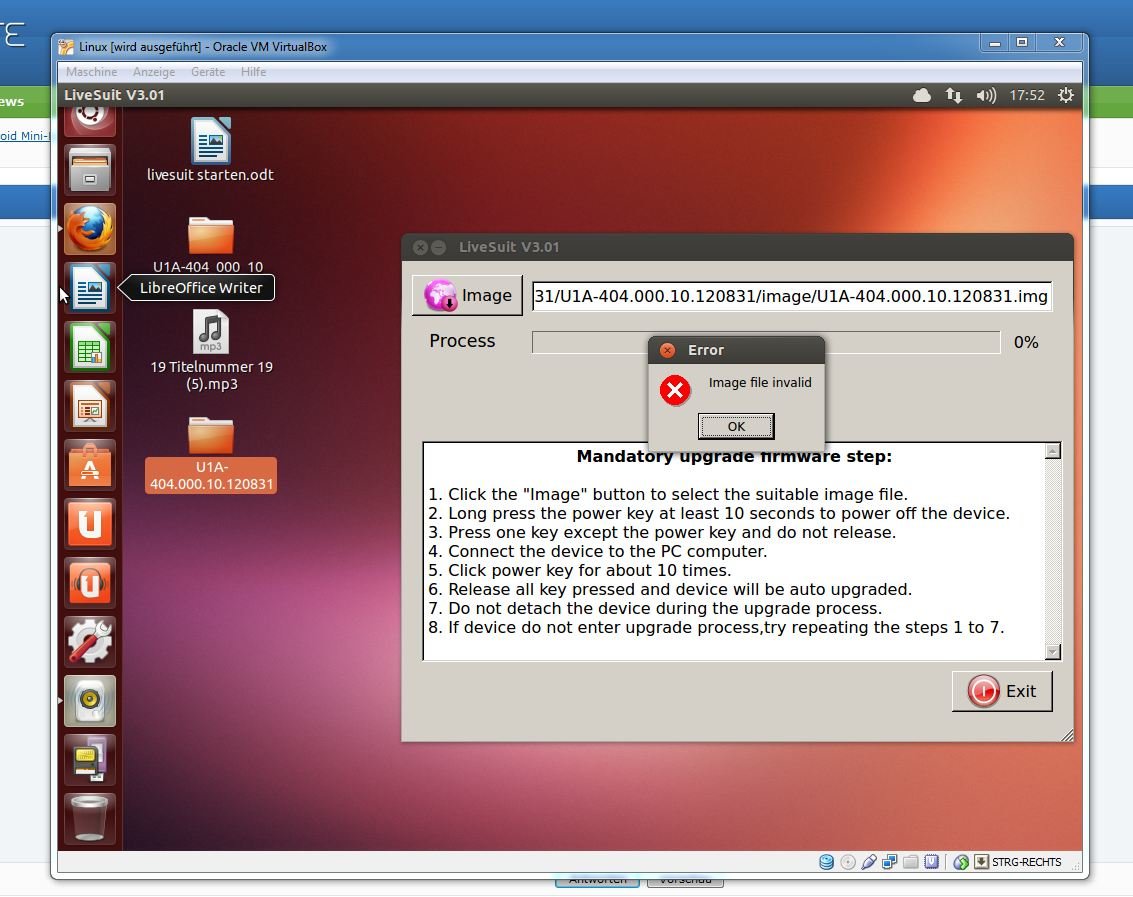Viewport: 1133px width, 897px height.
Task: Click the Exit button in LiveSuit
Action: click(x=1002, y=691)
